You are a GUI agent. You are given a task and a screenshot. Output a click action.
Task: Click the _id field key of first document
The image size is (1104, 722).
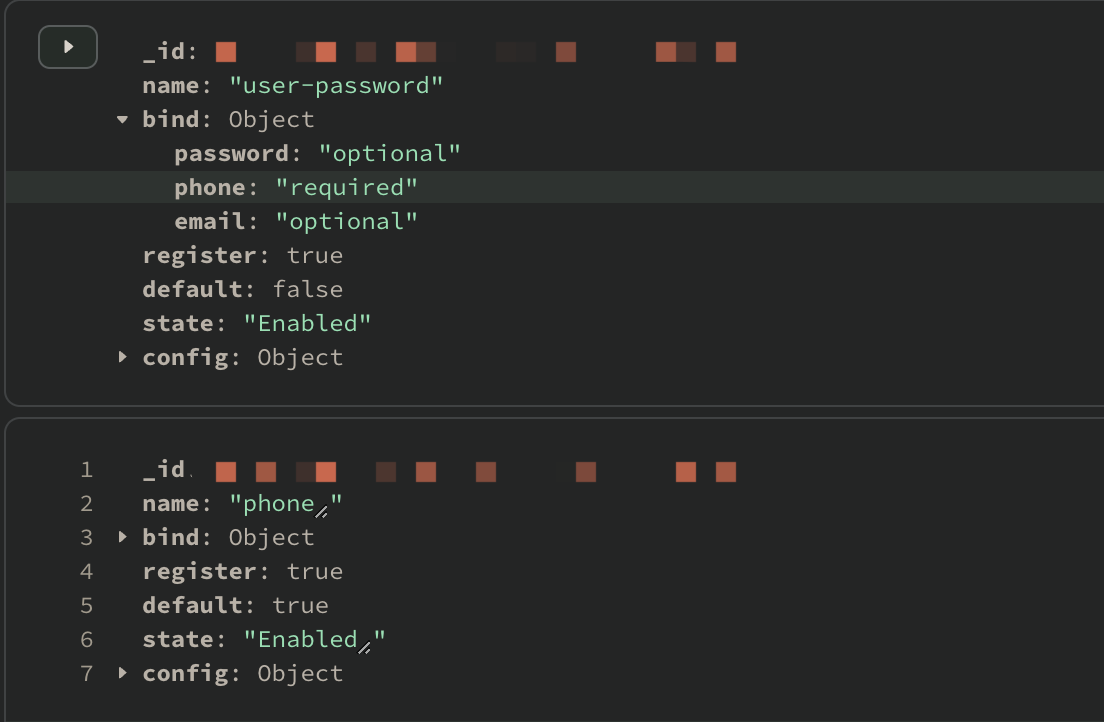pyautogui.click(x=163, y=51)
